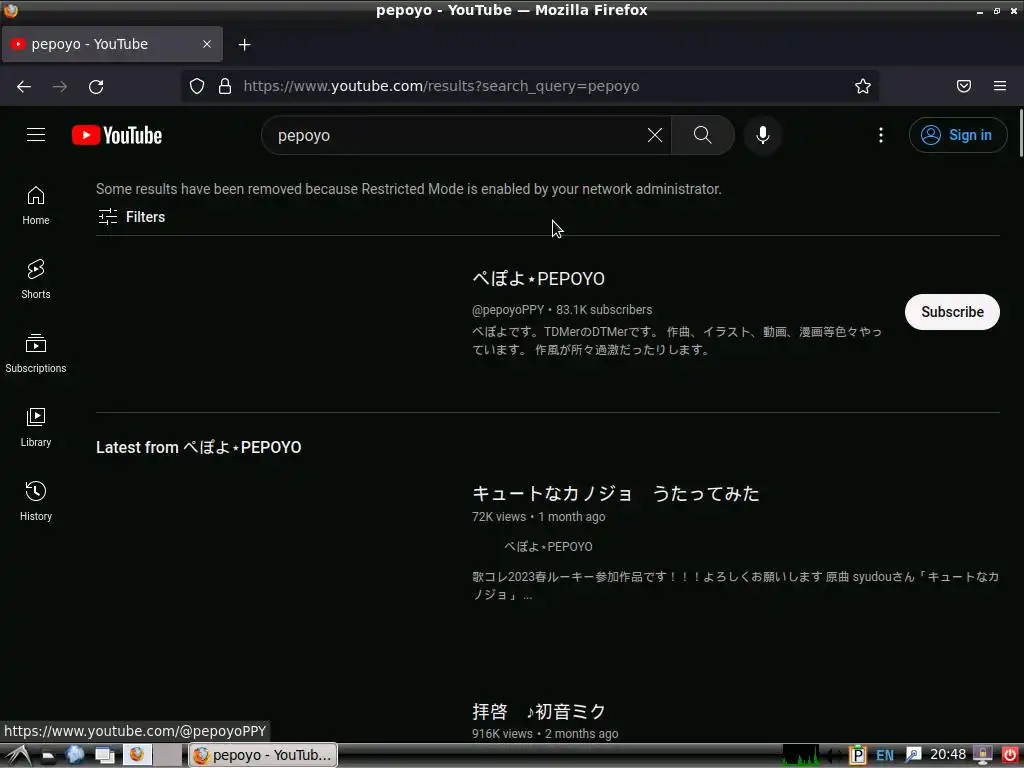Open a new Firefox tab

pyautogui.click(x=244, y=44)
